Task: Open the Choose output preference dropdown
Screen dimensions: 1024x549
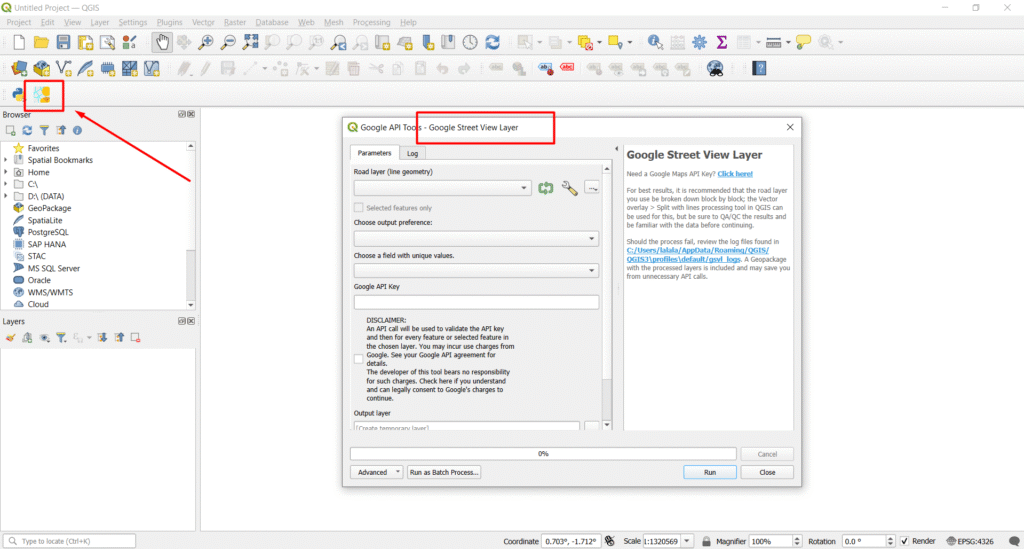Action: [476, 238]
